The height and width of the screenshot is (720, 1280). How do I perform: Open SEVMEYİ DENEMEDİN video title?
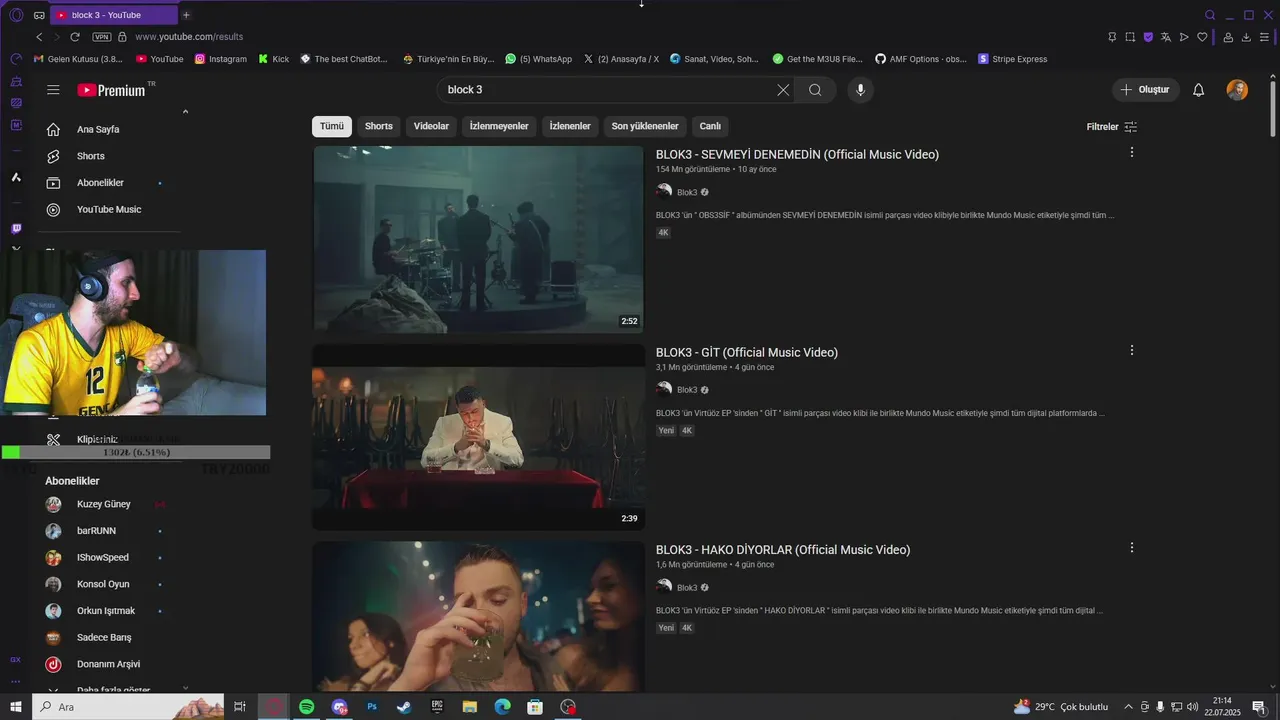[797, 155]
